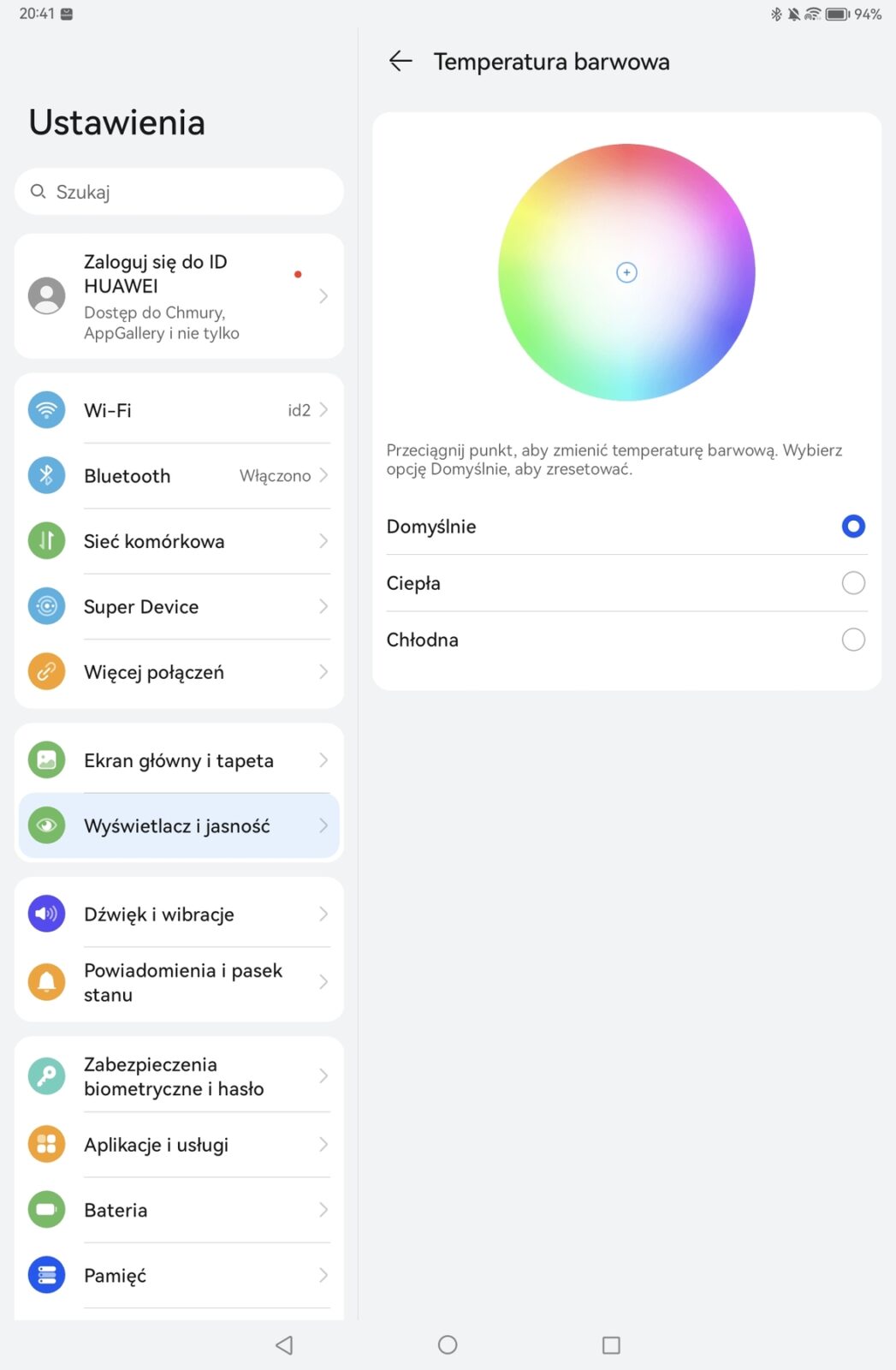The height and width of the screenshot is (1370, 896).
Task: Tap the Super Device icon
Action: 47,606
